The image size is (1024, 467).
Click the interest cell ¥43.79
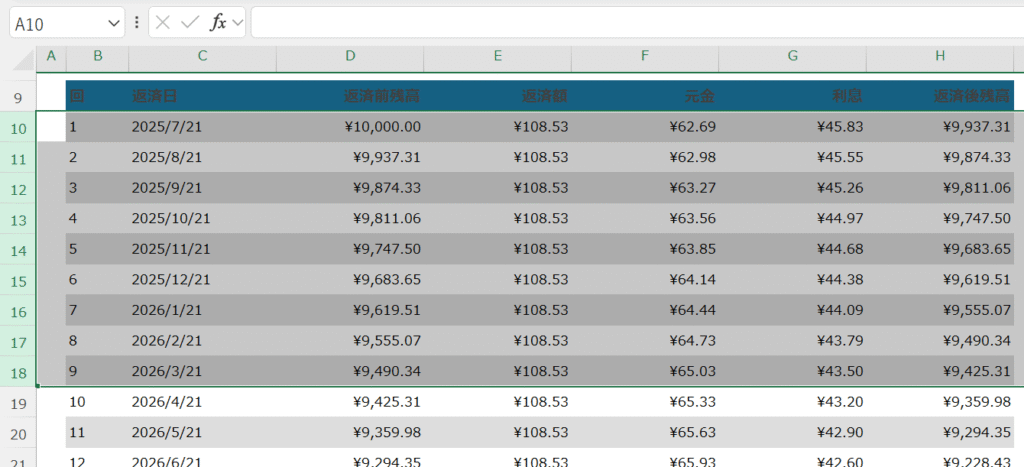(x=793, y=340)
